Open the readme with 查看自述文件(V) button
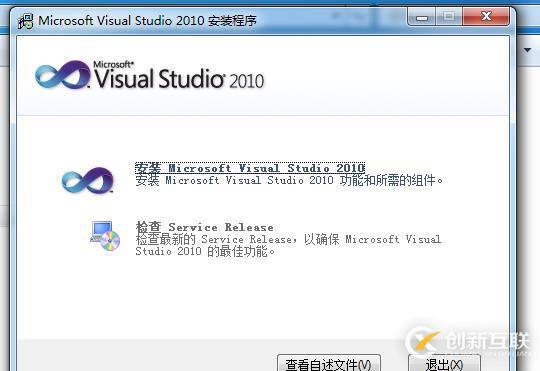This screenshot has height=371, width=540. coord(329,363)
